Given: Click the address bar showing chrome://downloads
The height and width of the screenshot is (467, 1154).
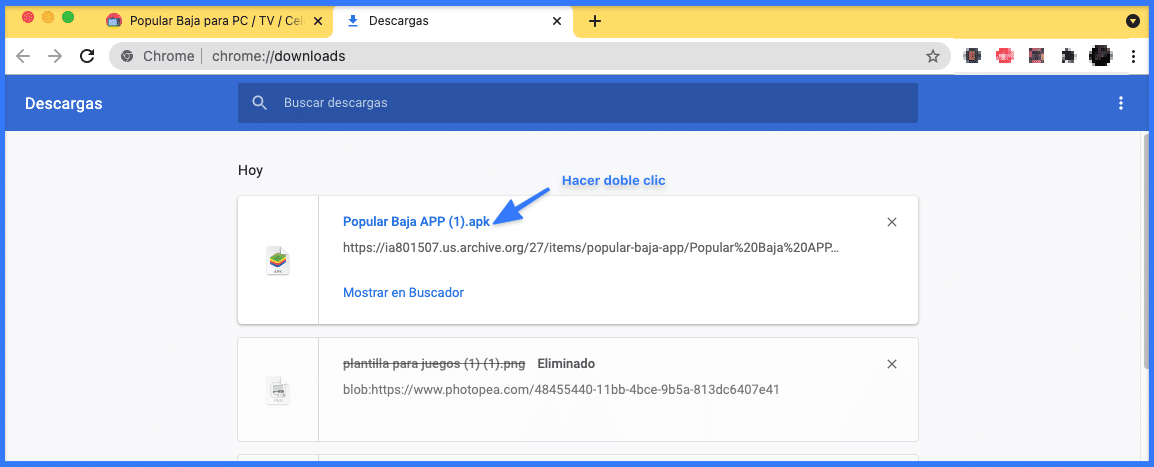Looking at the screenshot, I should coord(530,56).
